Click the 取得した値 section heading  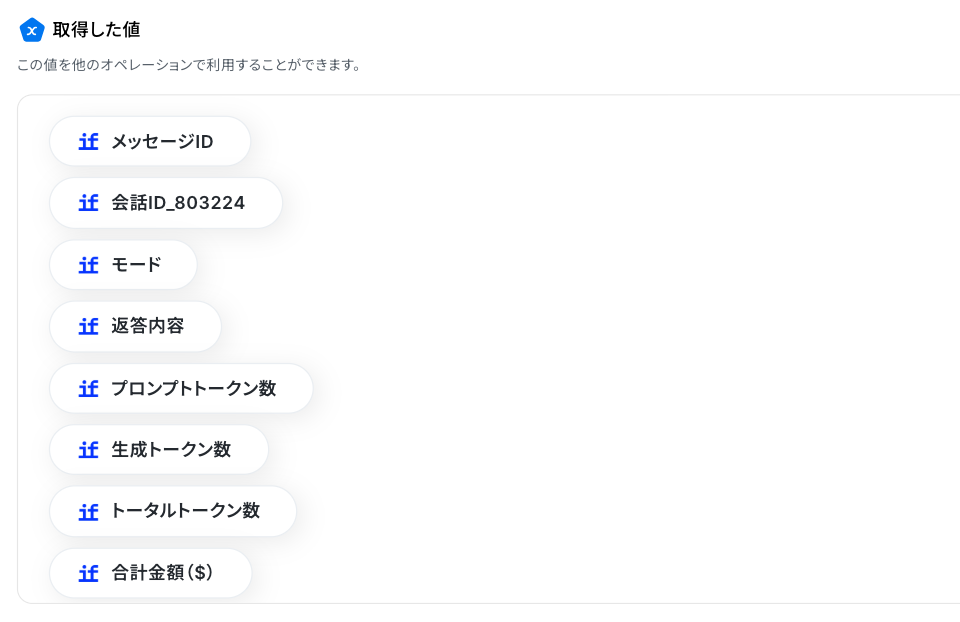[x=96, y=29]
